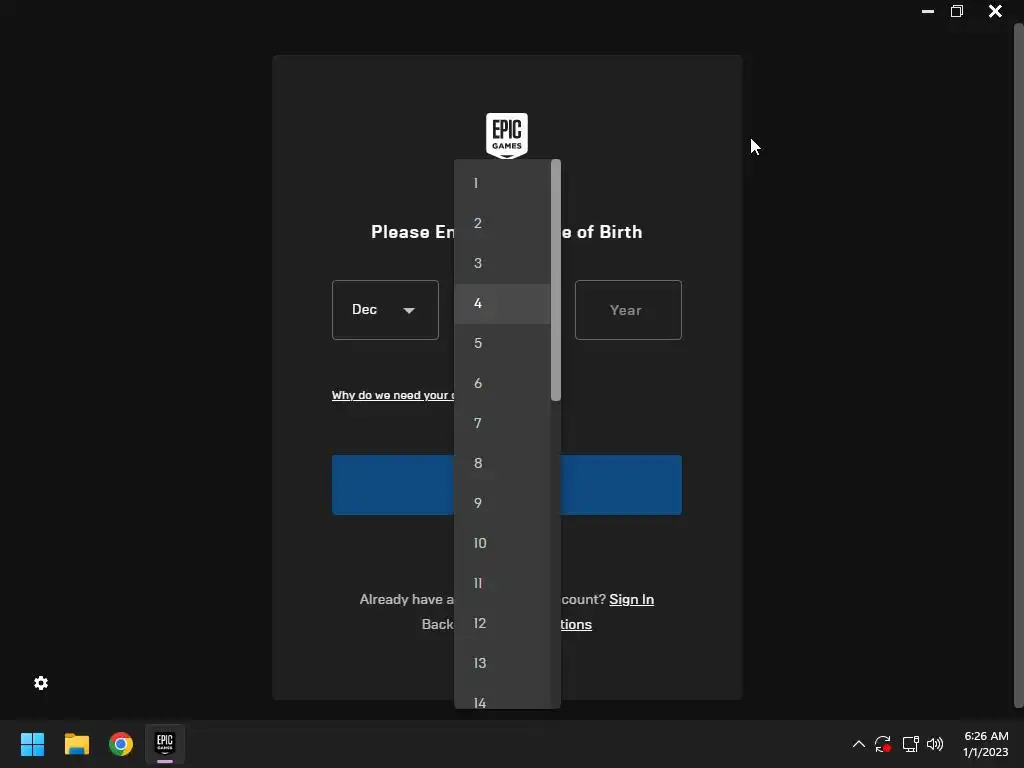Click the blue continue button
This screenshot has height=768, width=1024.
(x=507, y=485)
